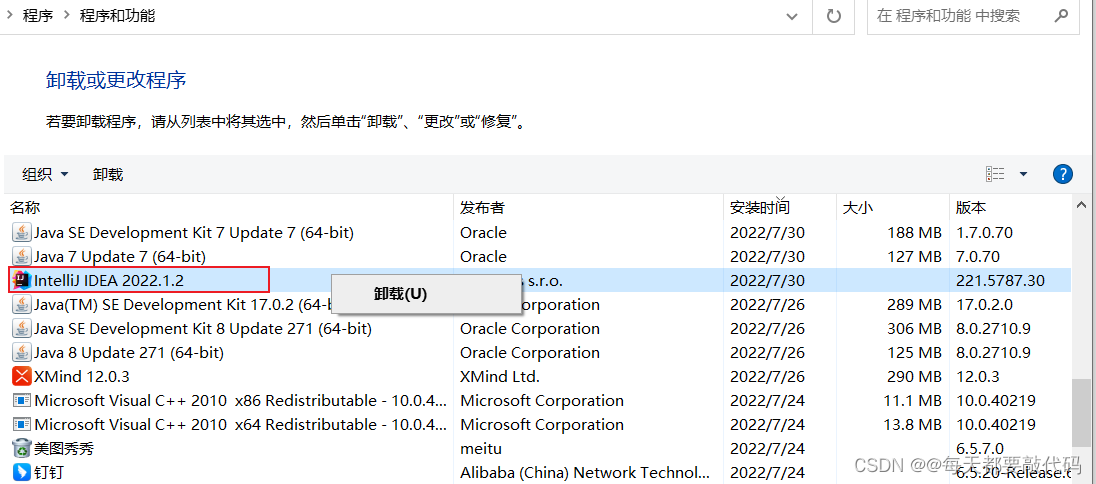Open the help question mark icon
Image resolution: width=1096 pixels, height=484 pixels.
(x=1062, y=173)
